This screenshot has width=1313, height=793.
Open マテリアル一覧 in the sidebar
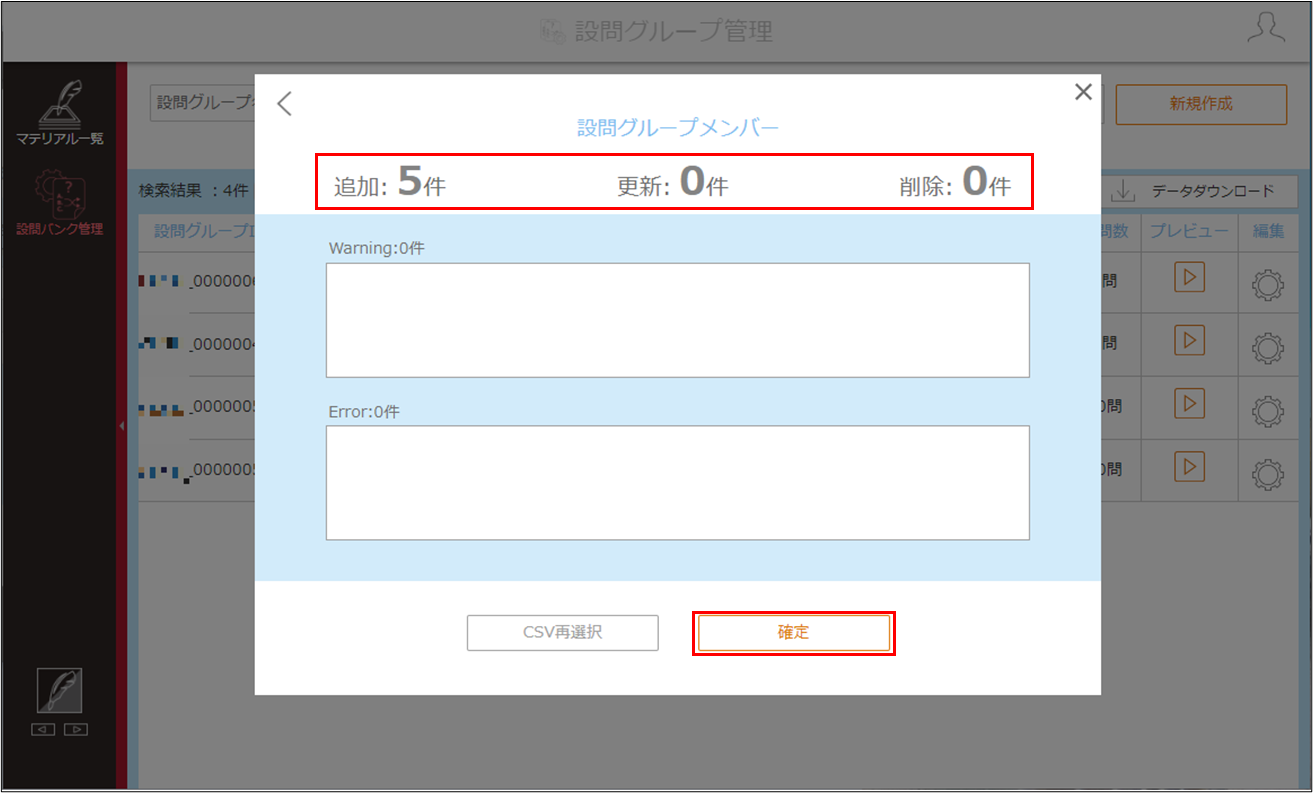pyautogui.click(x=59, y=112)
